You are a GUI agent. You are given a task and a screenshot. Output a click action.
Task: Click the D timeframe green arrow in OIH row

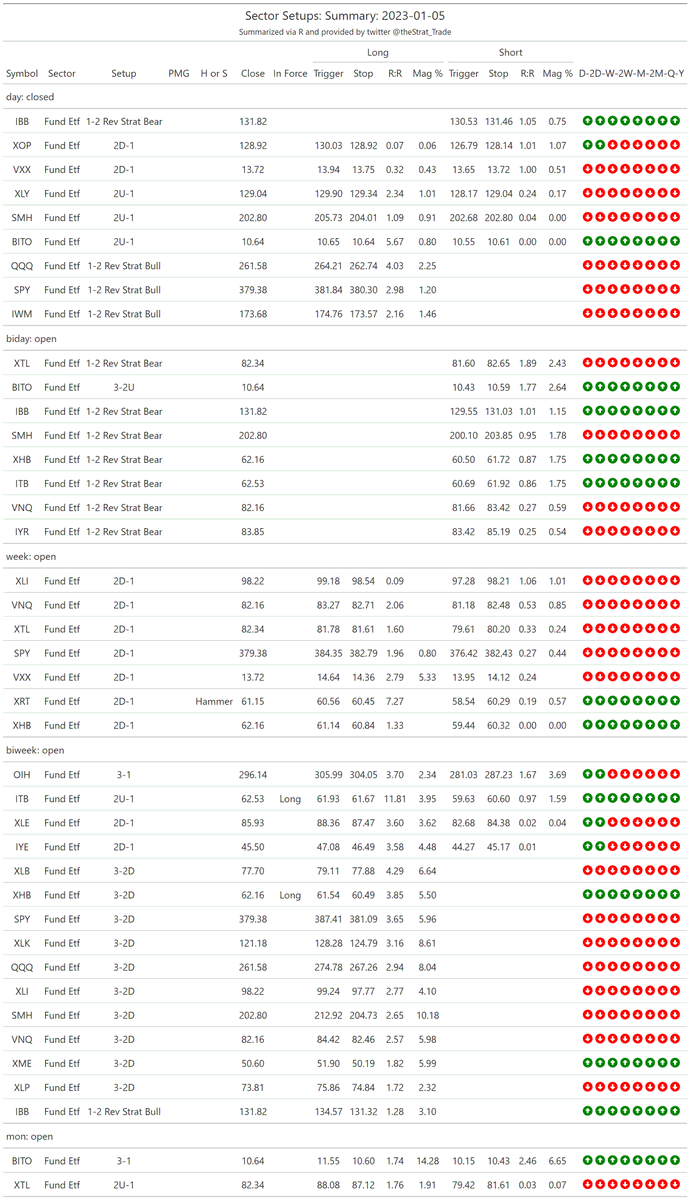click(586, 774)
